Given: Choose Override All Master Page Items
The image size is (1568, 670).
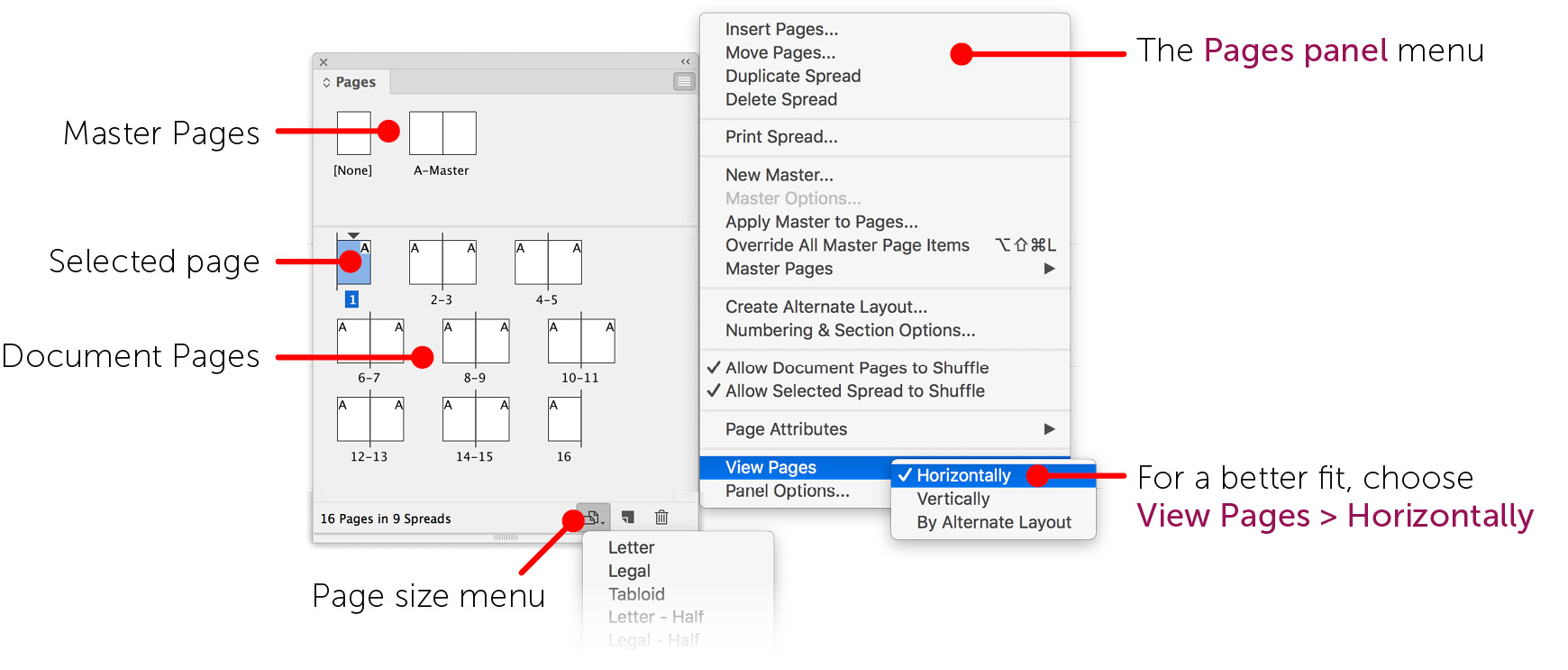Looking at the screenshot, I should (884, 245).
